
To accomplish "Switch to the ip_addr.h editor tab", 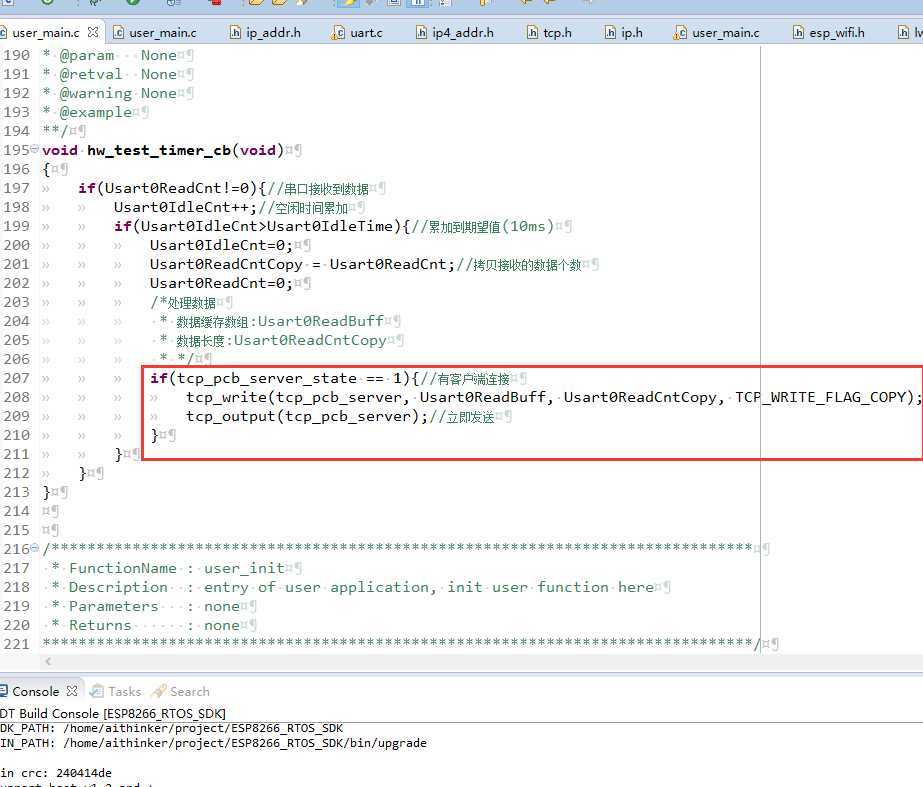I will (273, 33).
